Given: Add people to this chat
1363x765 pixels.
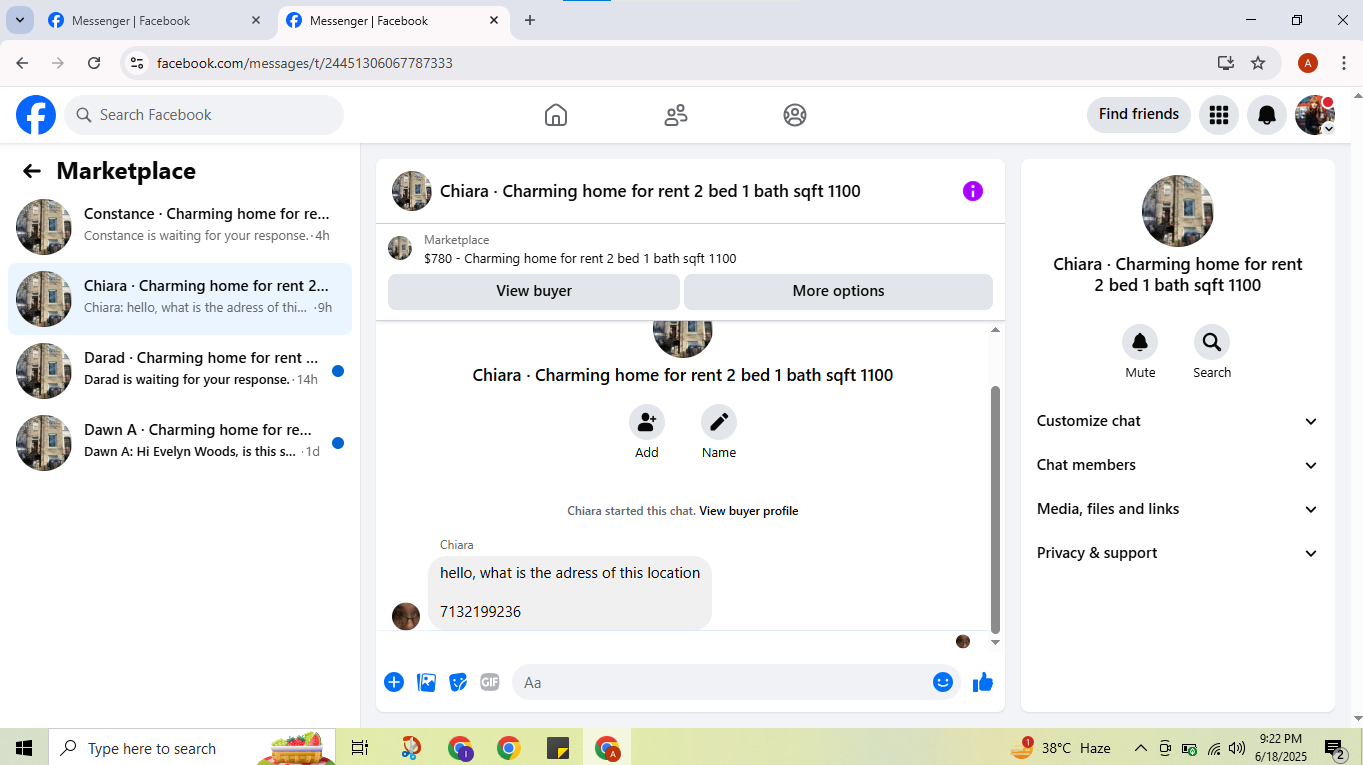Looking at the screenshot, I should point(647,422).
